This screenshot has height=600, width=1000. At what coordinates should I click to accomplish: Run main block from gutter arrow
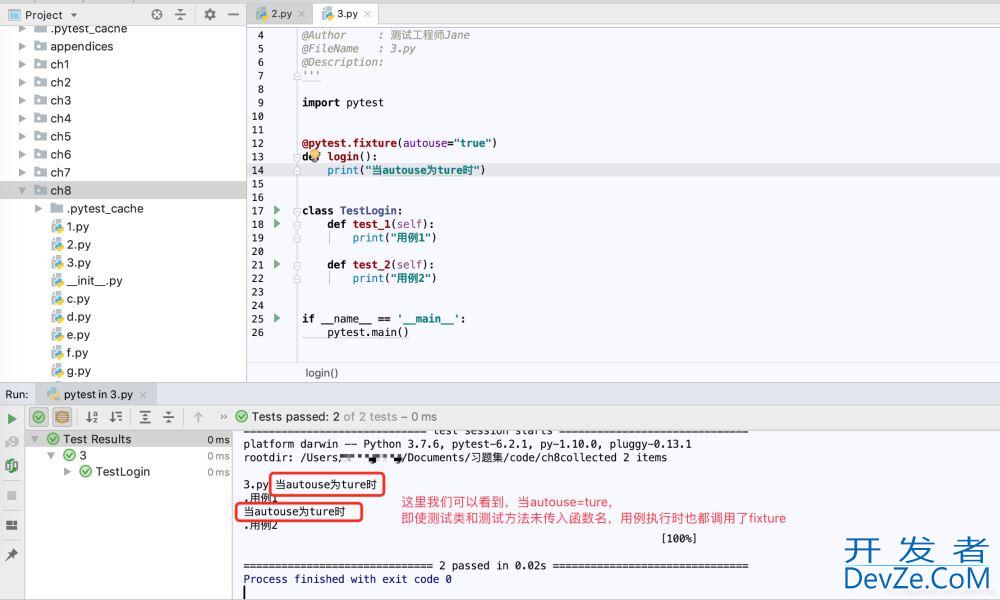(277, 318)
